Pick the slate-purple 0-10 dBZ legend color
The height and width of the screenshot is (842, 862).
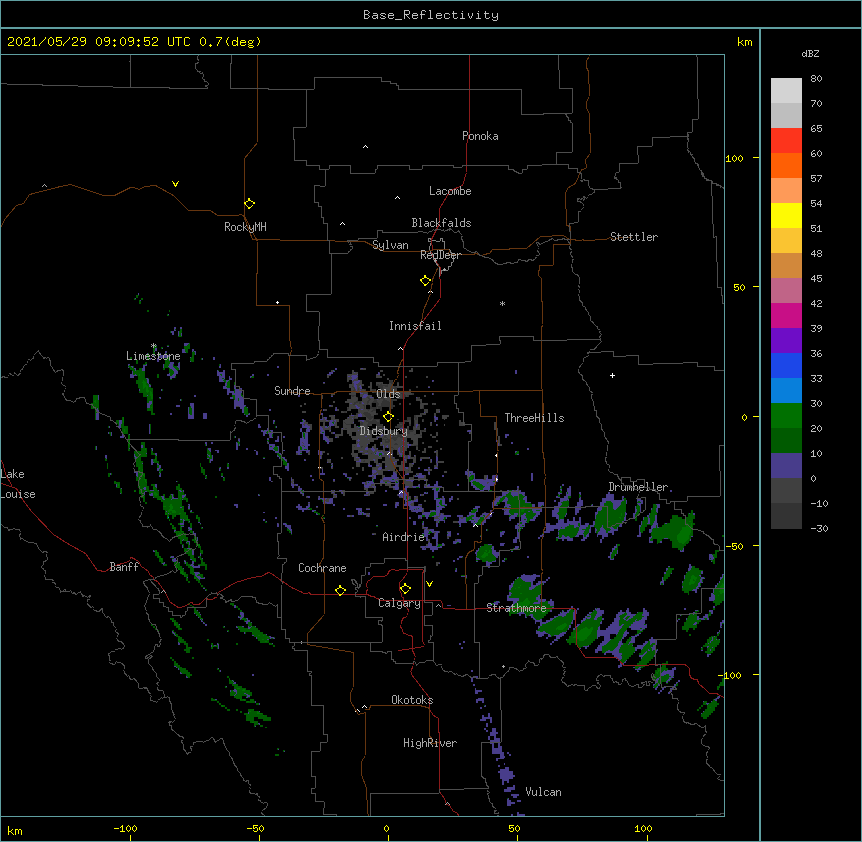[786, 466]
